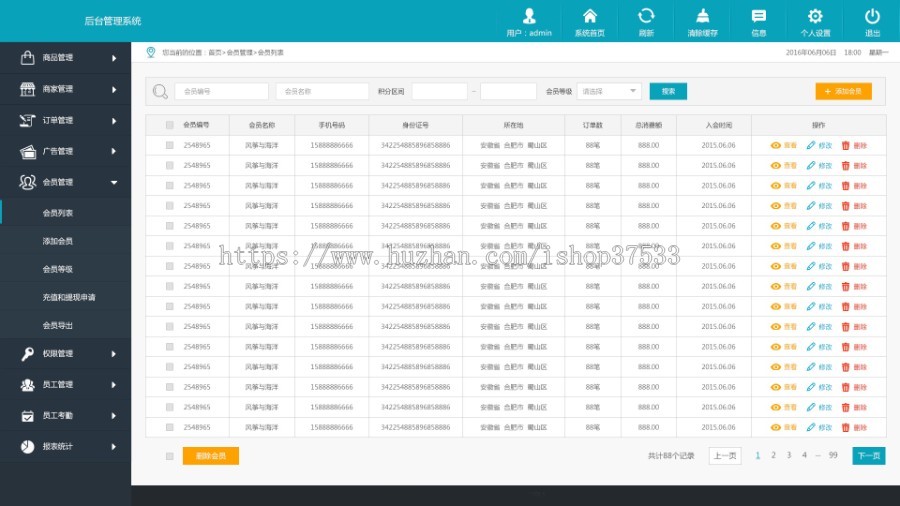Image resolution: width=900 pixels, height=506 pixels.
Task: Click the blue 搜索 button
Action: pyautogui.click(x=668, y=91)
